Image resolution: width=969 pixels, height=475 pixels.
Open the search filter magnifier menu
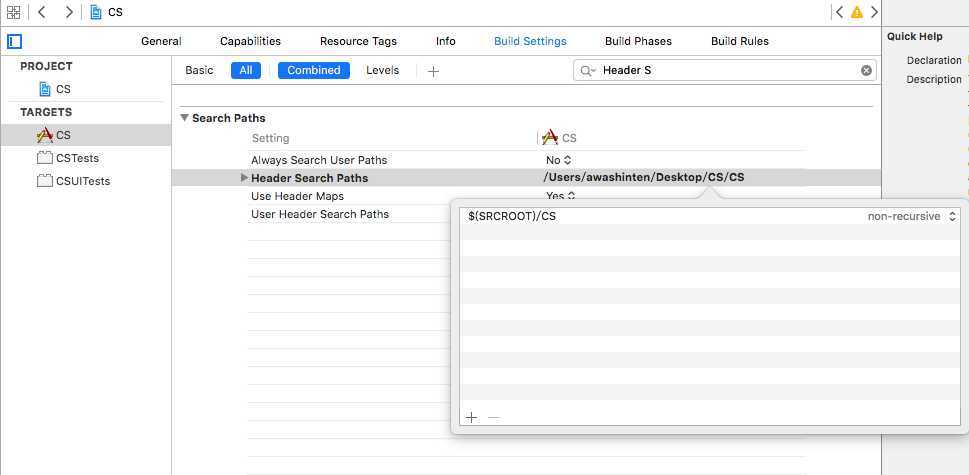587,70
